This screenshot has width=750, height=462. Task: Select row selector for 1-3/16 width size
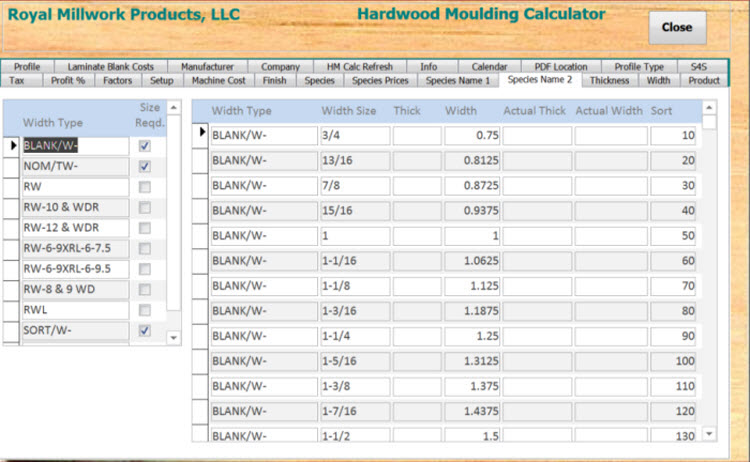(x=200, y=311)
